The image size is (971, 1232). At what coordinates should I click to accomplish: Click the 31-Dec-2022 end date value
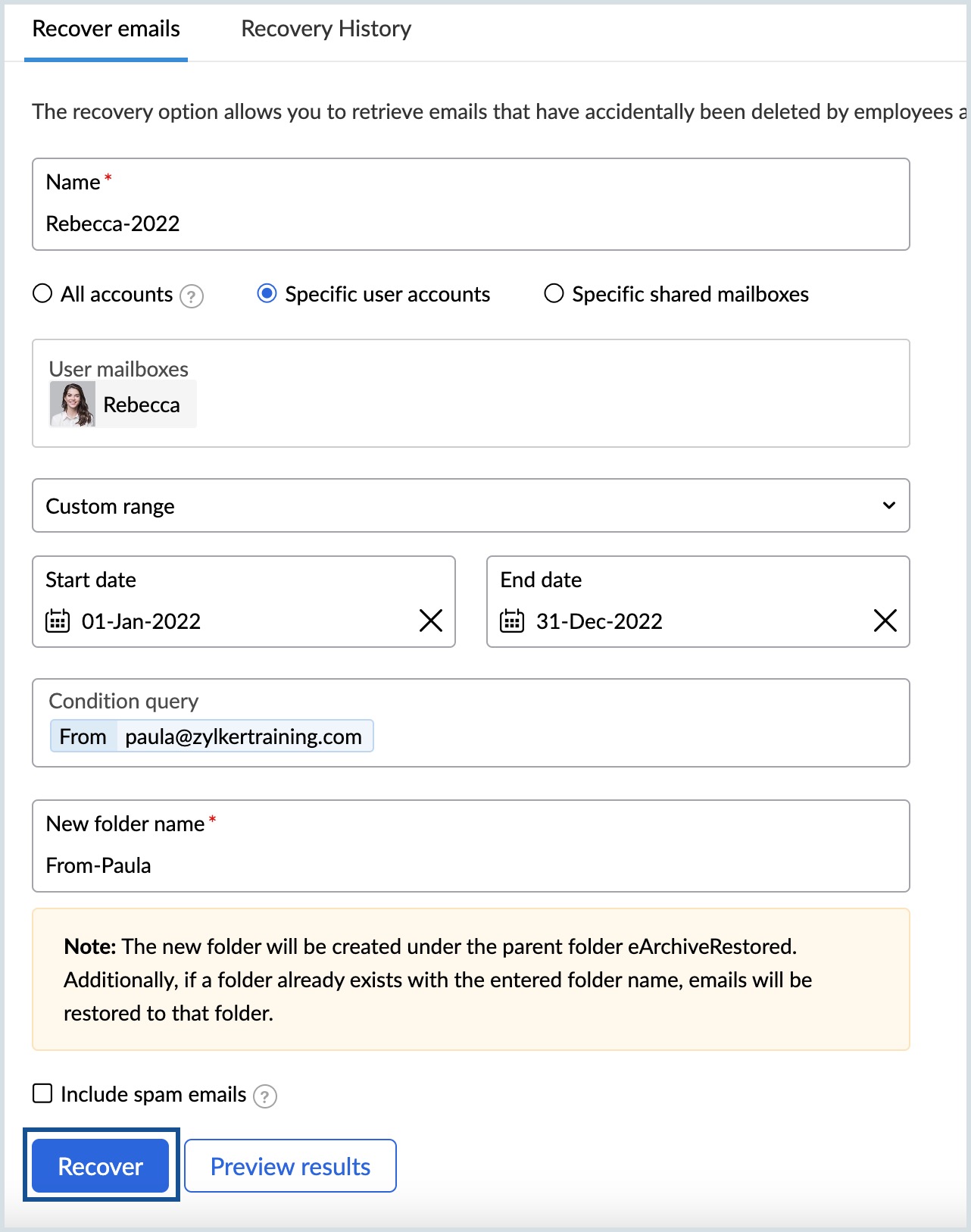599,621
